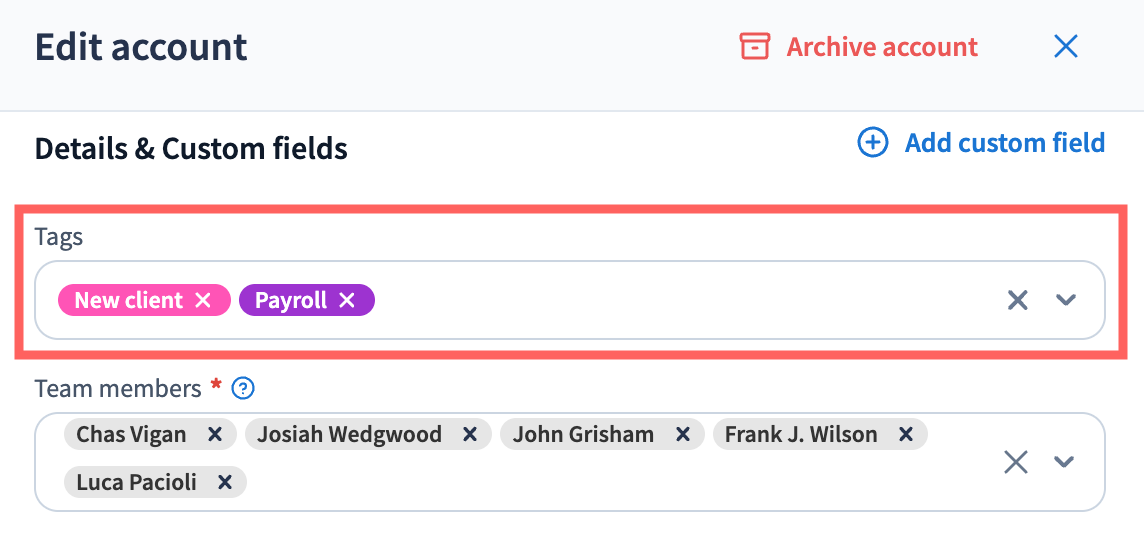Image resolution: width=1144 pixels, height=534 pixels.
Task: Remove the Payroll tag
Action: [x=347, y=300]
